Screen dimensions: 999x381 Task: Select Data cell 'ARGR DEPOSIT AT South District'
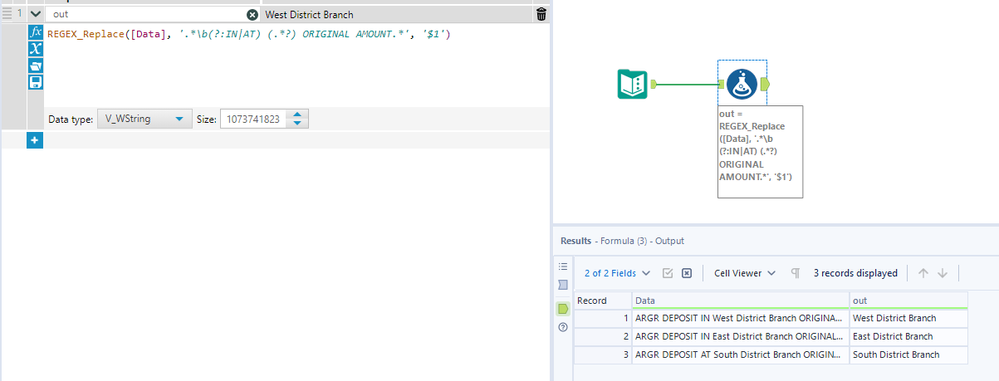tap(740, 355)
